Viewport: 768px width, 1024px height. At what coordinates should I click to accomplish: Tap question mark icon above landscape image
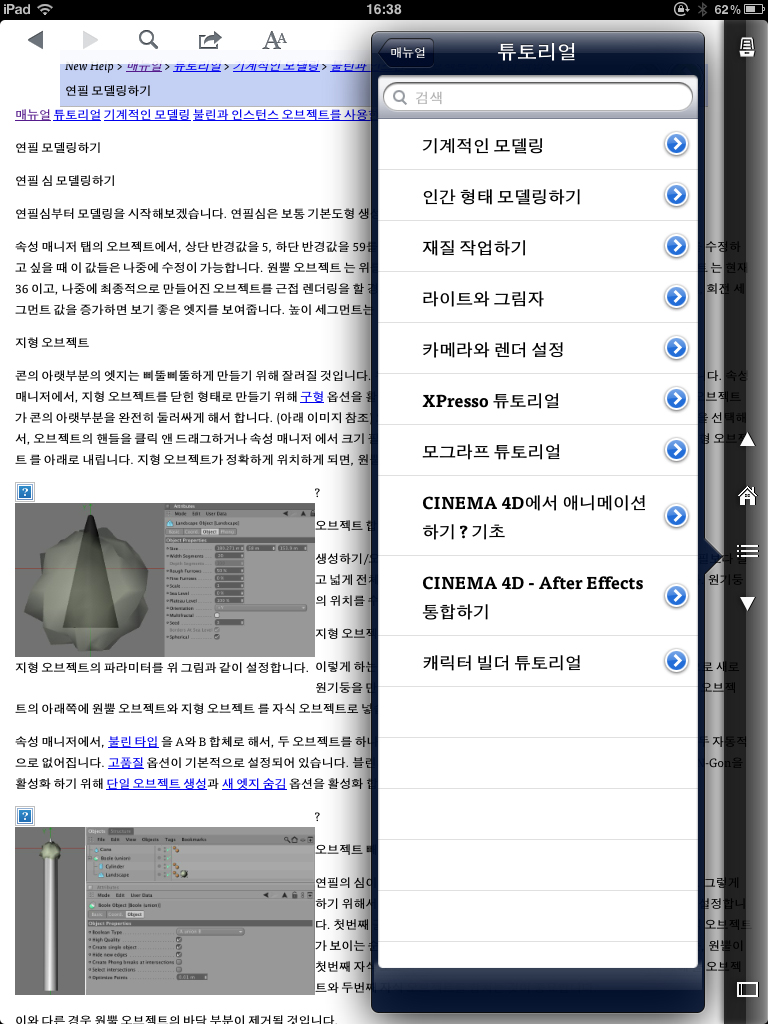25,492
